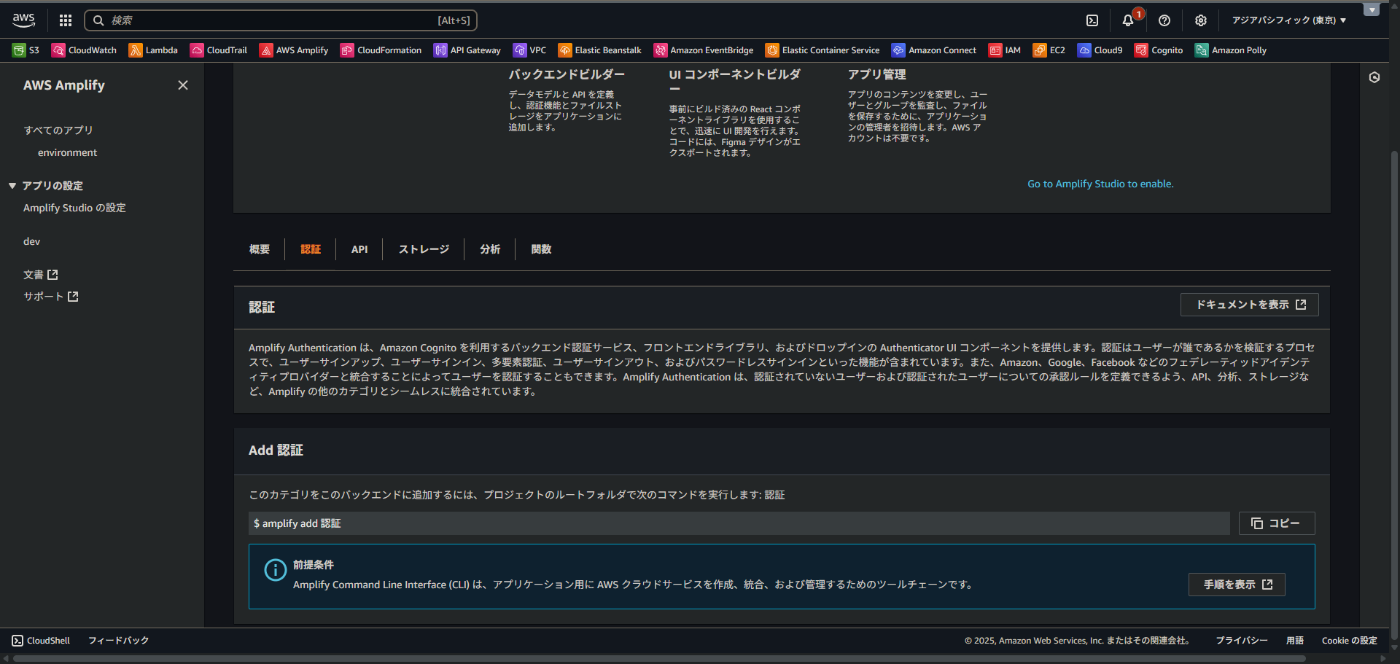Open the AWS home logo
This screenshot has height=664, width=1400.
(24, 19)
